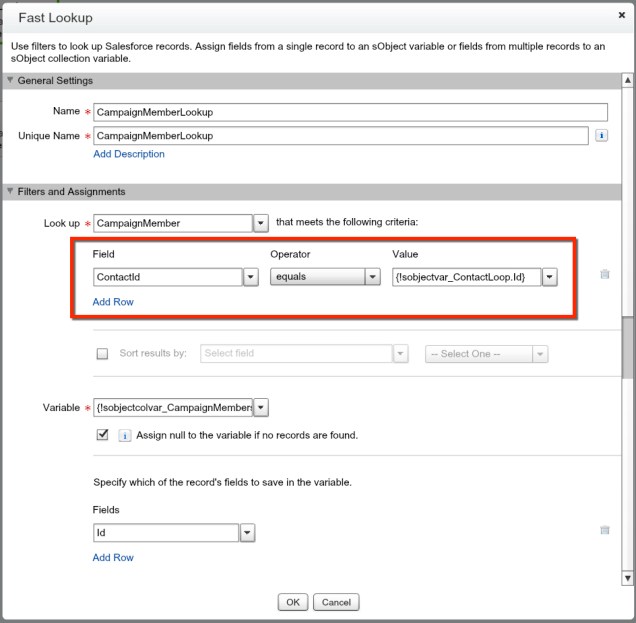Delete the Id field row

604,532
